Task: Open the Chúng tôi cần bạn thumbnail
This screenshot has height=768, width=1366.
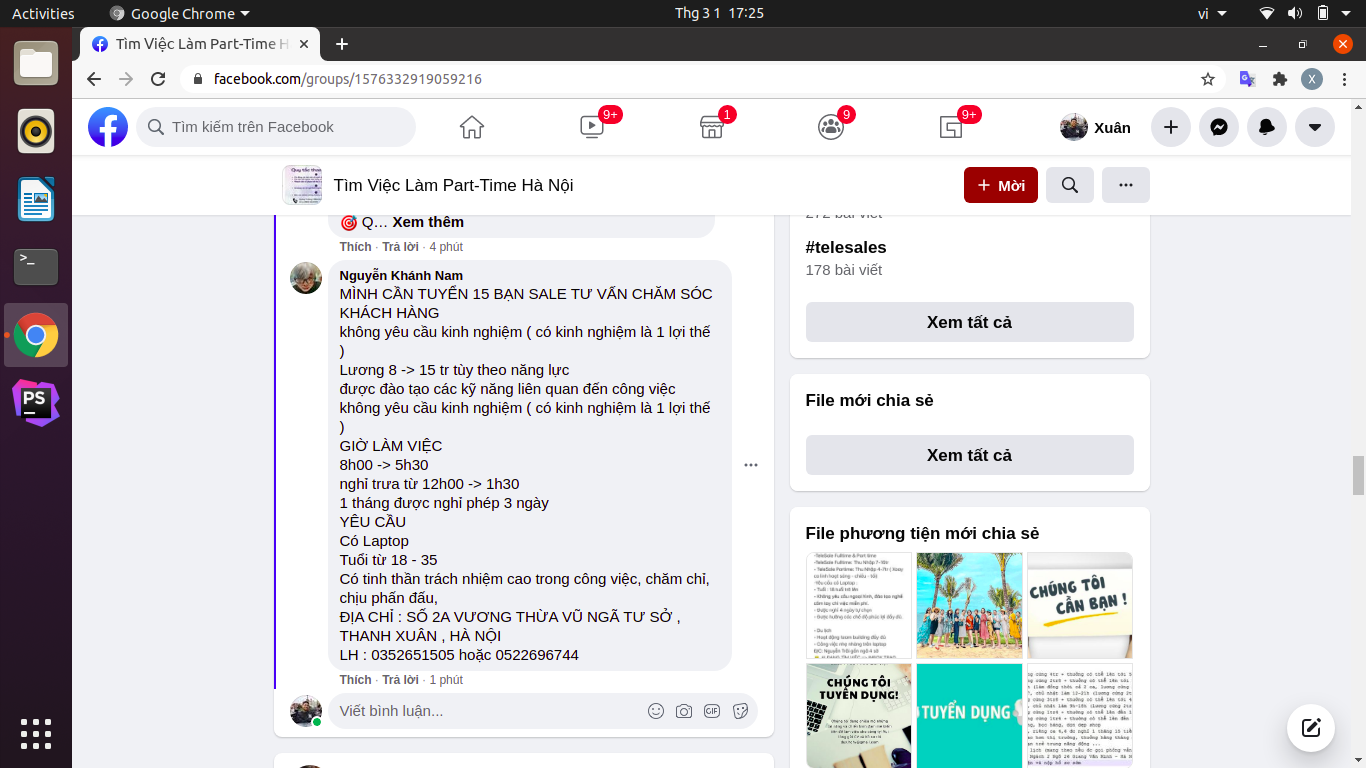Action: pos(1080,605)
